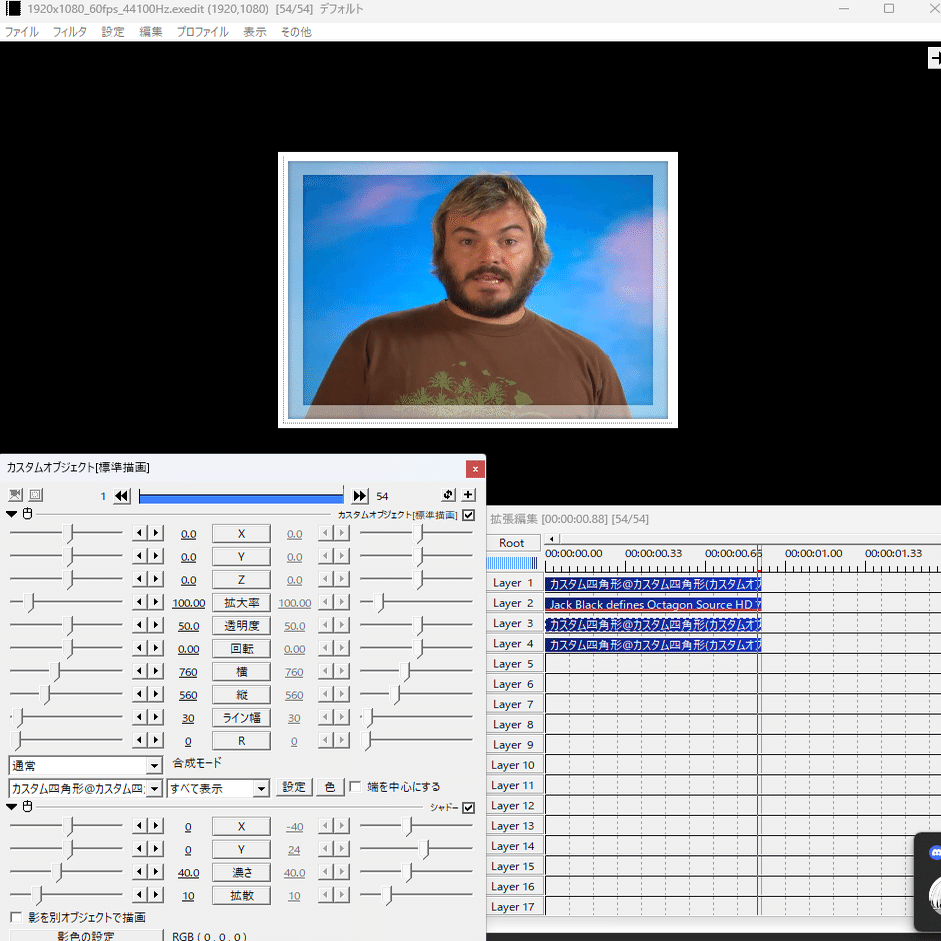Increase left 回転 value with its right arrow
The image size is (941, 941).
pyautogui.click(x=156, y=648)
